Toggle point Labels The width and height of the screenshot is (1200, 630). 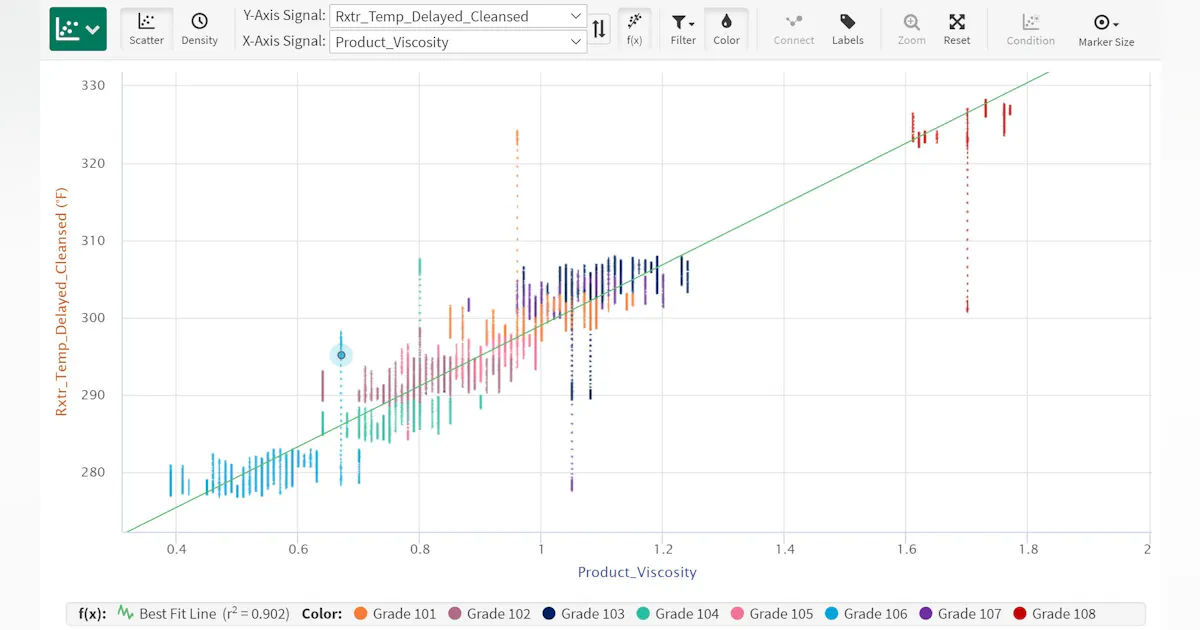point(847,29)
